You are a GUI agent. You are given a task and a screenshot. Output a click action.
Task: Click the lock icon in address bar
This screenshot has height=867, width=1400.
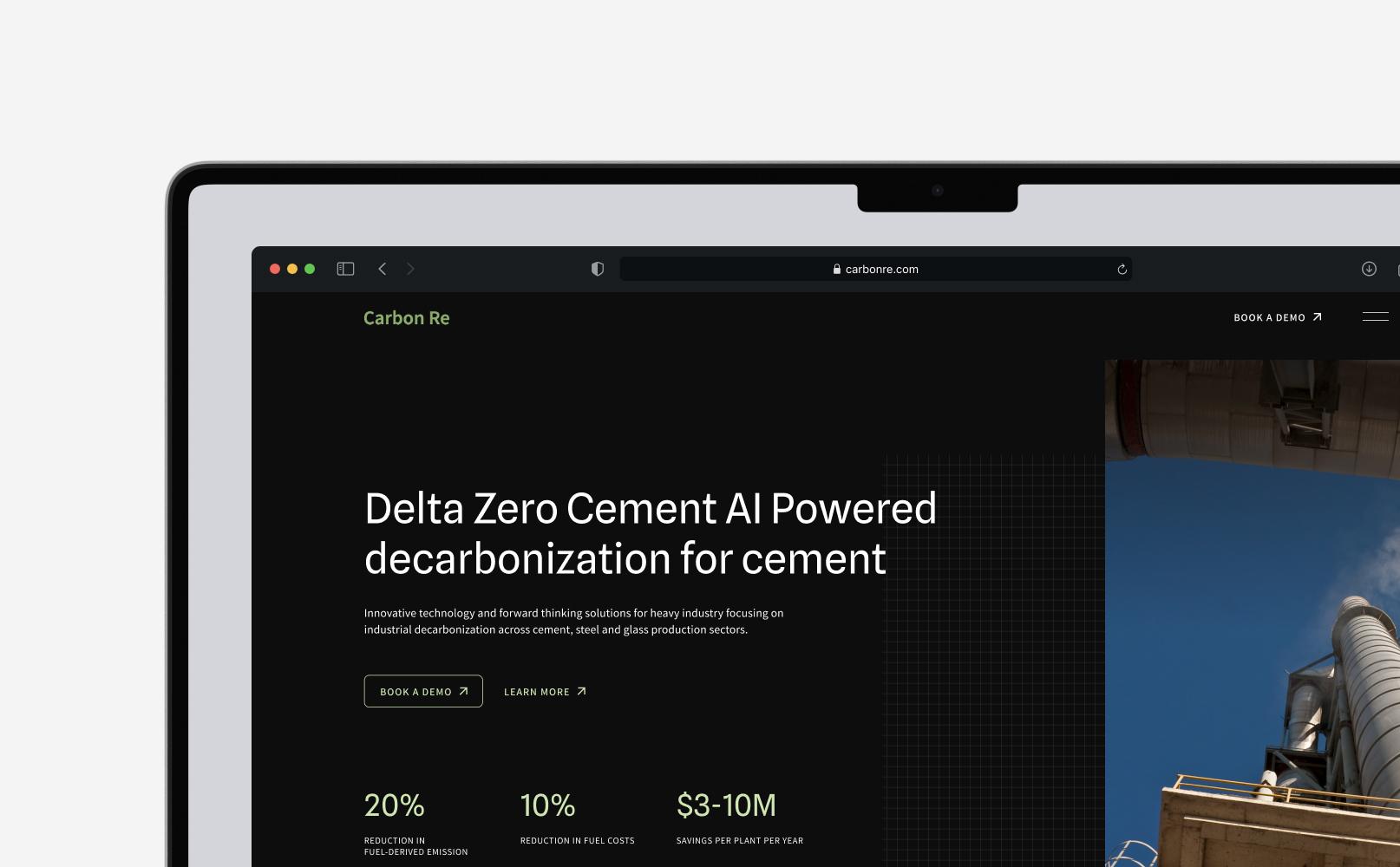(837, 269)
